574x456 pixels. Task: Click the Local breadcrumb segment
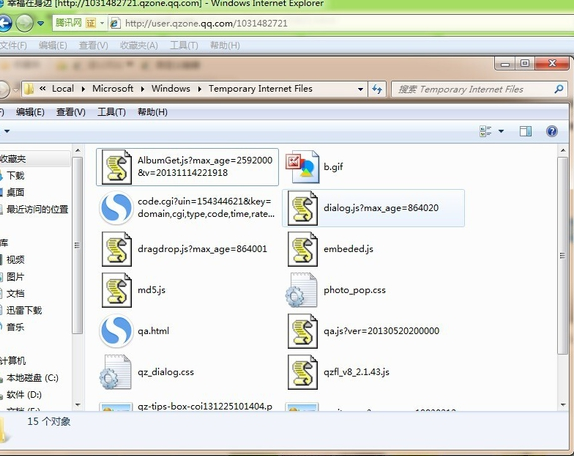click(x=63, y=89)
